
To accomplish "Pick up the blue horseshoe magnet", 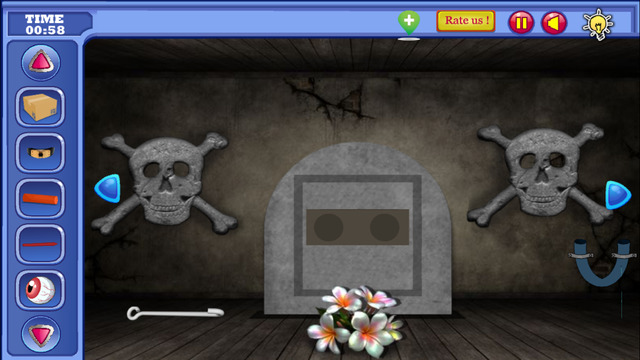I will (x=602, y=262).
